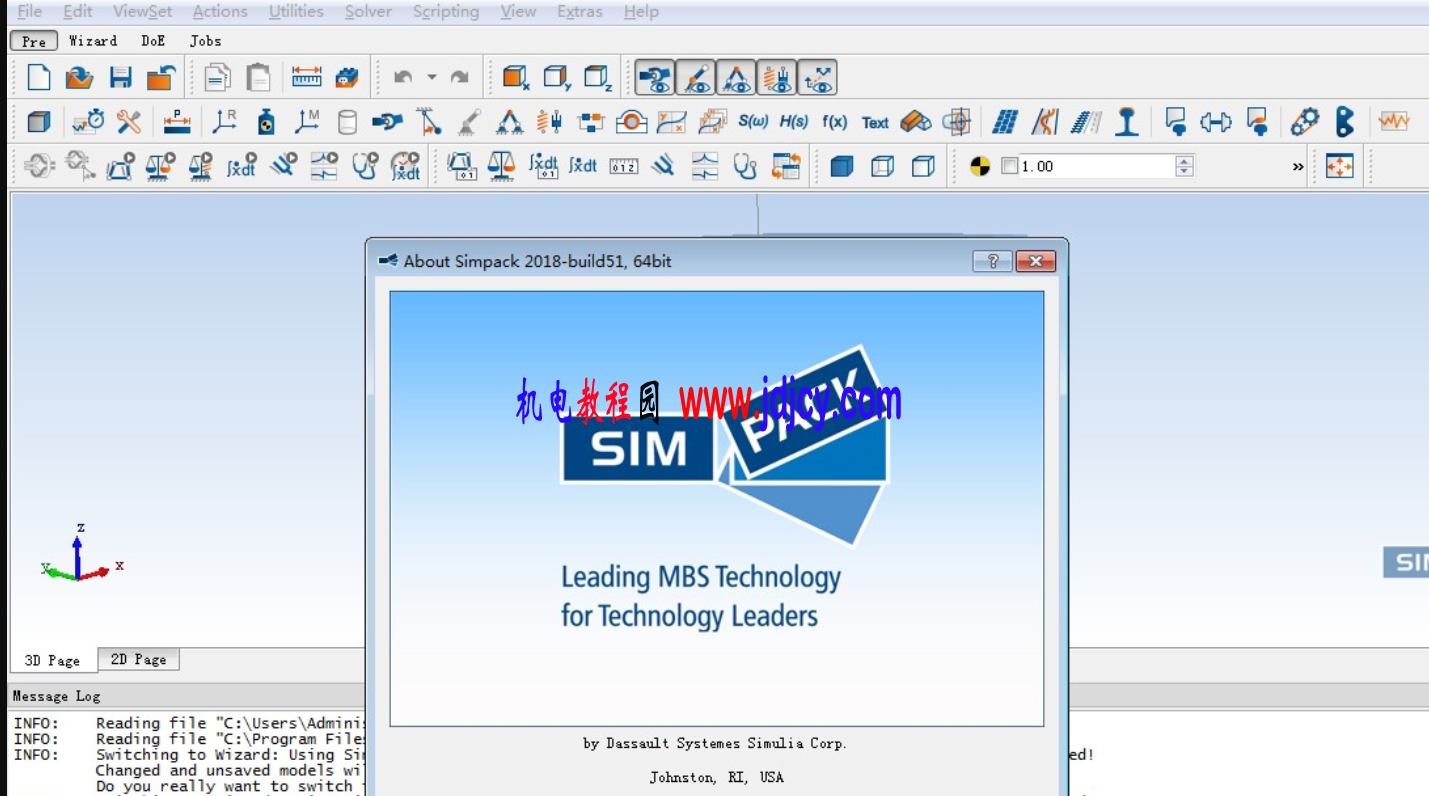The image size is (1429, 796).
Task: Create a Constraint with triangle linkage icon
Action: click(509, 122)
